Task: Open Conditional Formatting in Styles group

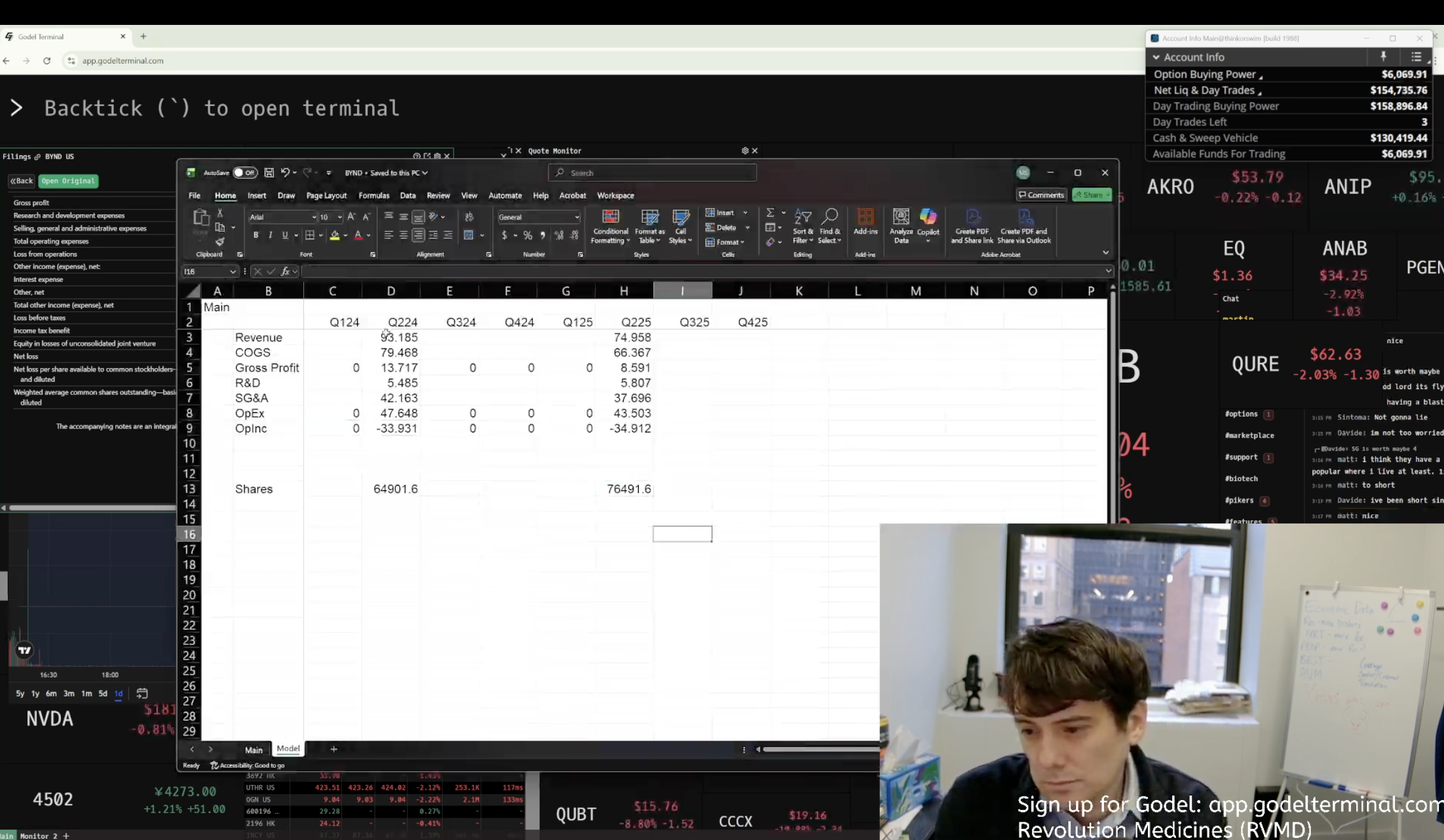Action: [610, 226]
